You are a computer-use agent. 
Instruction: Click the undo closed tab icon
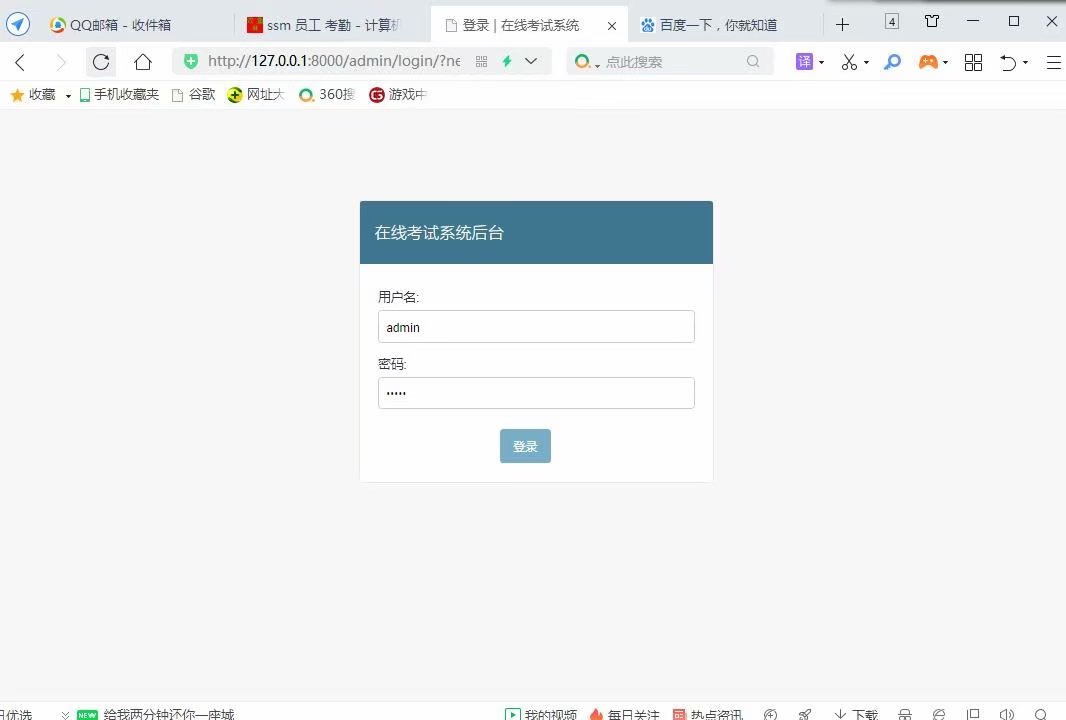[1008, 63]
